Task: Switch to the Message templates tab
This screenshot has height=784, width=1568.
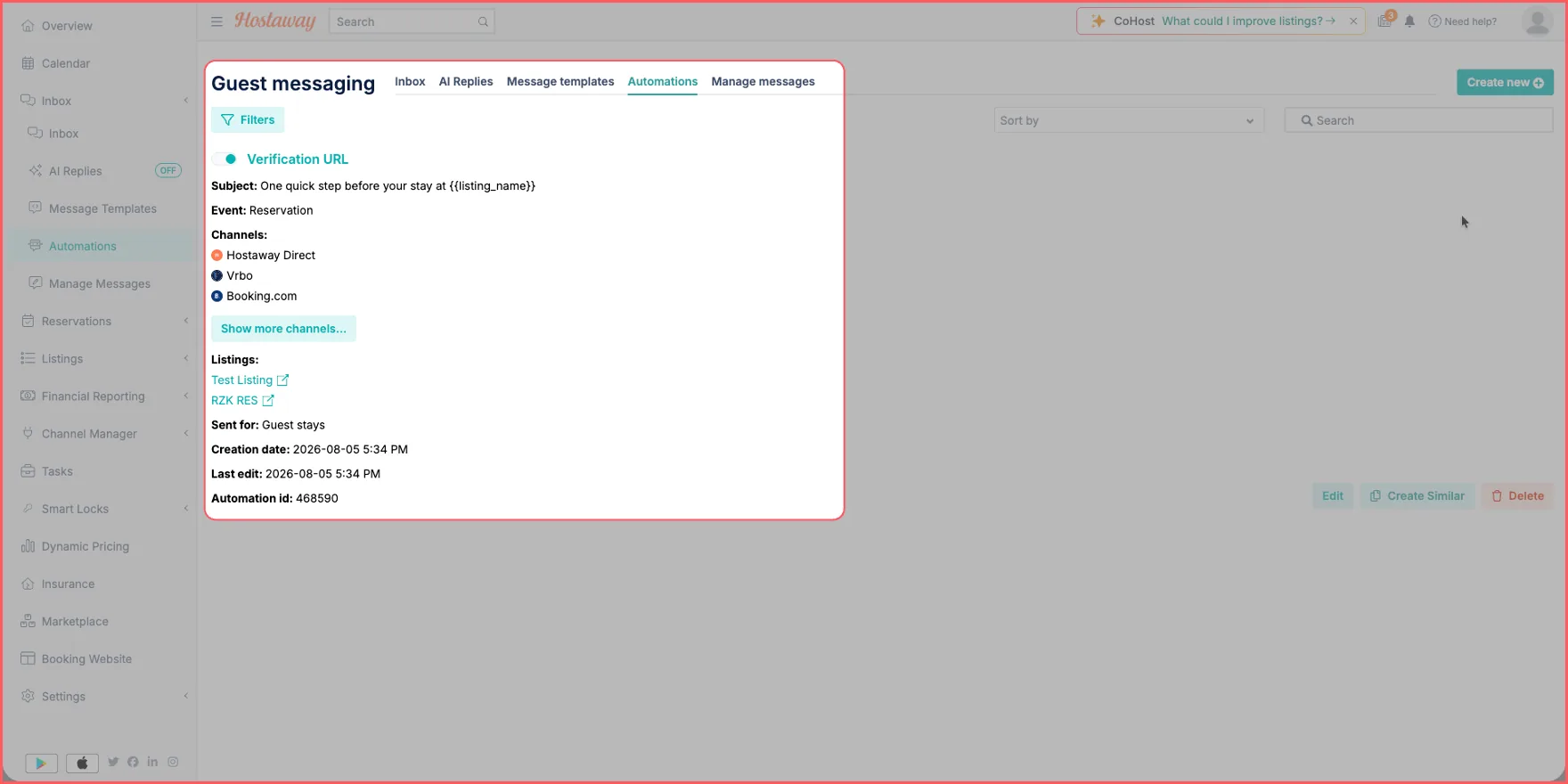Action: (560, 81)
